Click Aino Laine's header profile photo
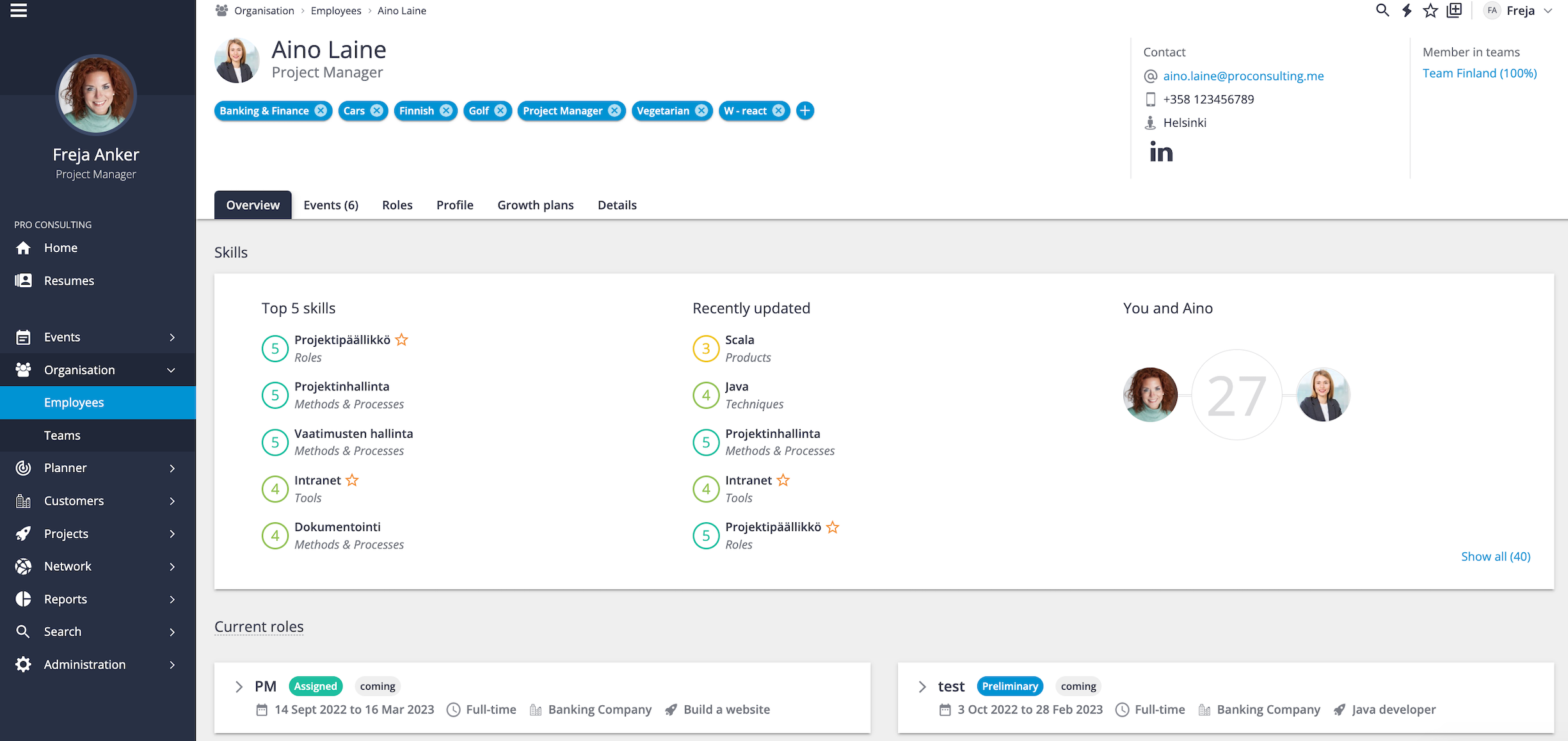The height and width of the screenshot is (741, 1568). pyautogui.click(x=237, y=61)
